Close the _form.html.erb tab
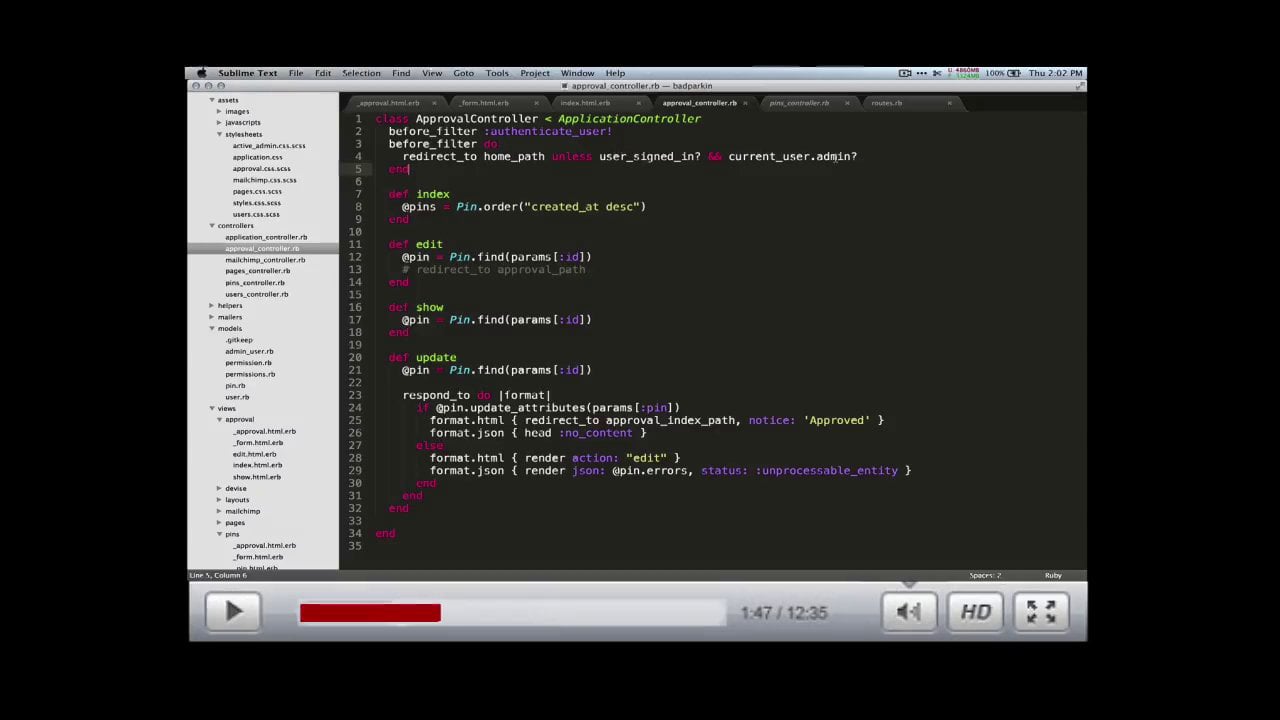The height and width of the screenshot is (720, 1280). click(x=536, y=103)
